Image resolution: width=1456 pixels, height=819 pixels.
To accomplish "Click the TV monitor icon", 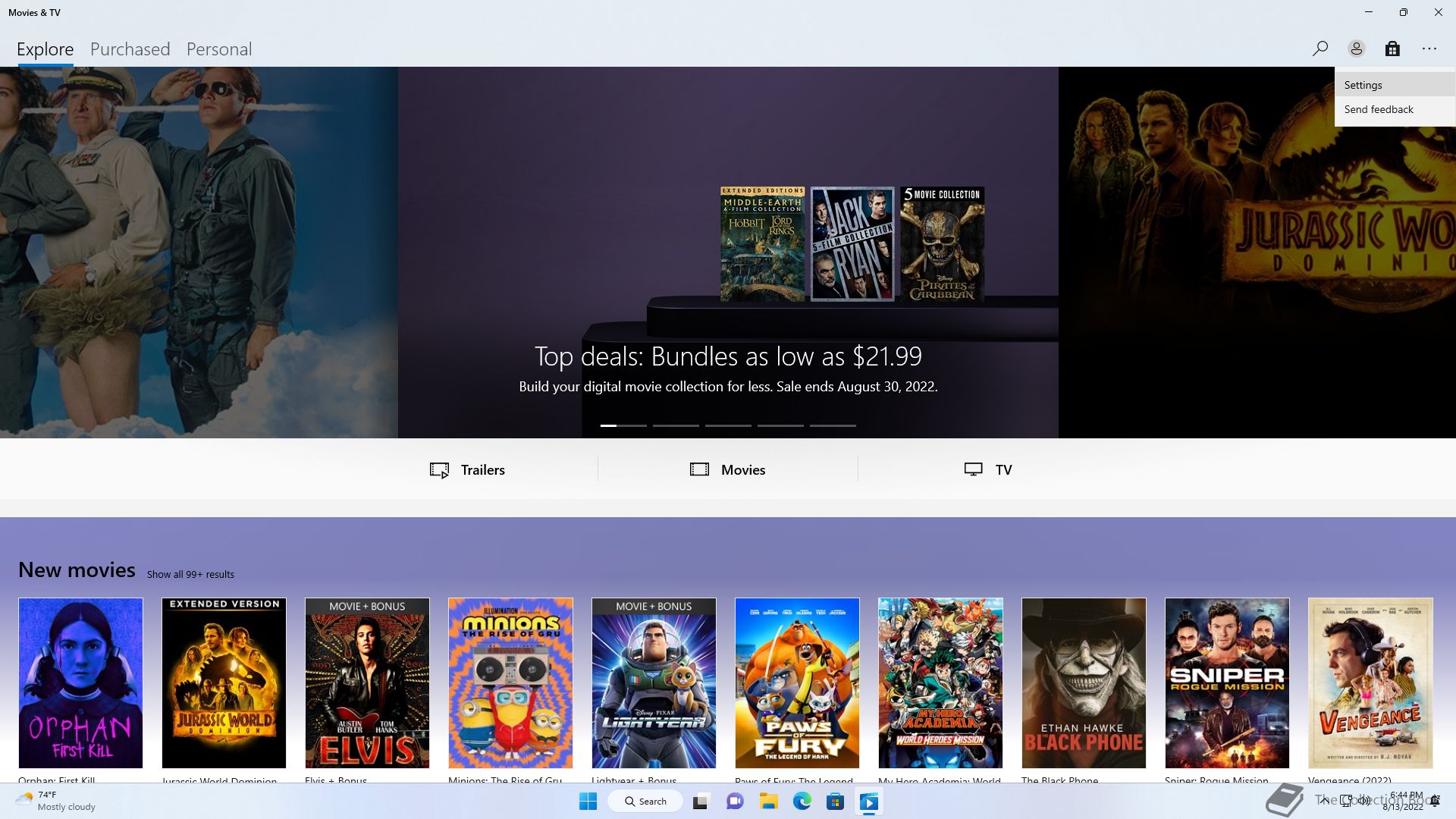I will pos(973,469).
